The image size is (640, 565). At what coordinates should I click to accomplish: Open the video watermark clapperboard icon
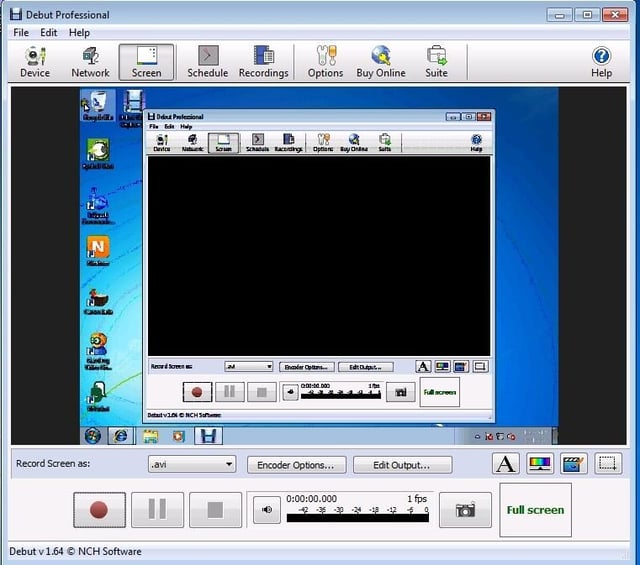(x=573, y=464)
